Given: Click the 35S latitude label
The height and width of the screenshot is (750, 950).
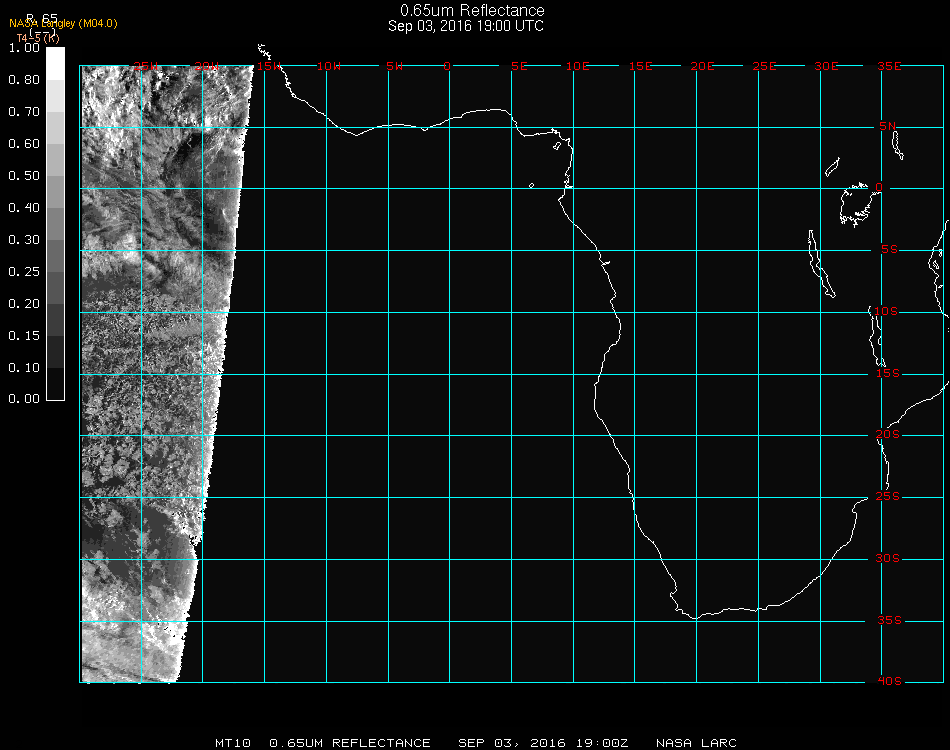Looking at the screenshot, I should tap(888, 620).
